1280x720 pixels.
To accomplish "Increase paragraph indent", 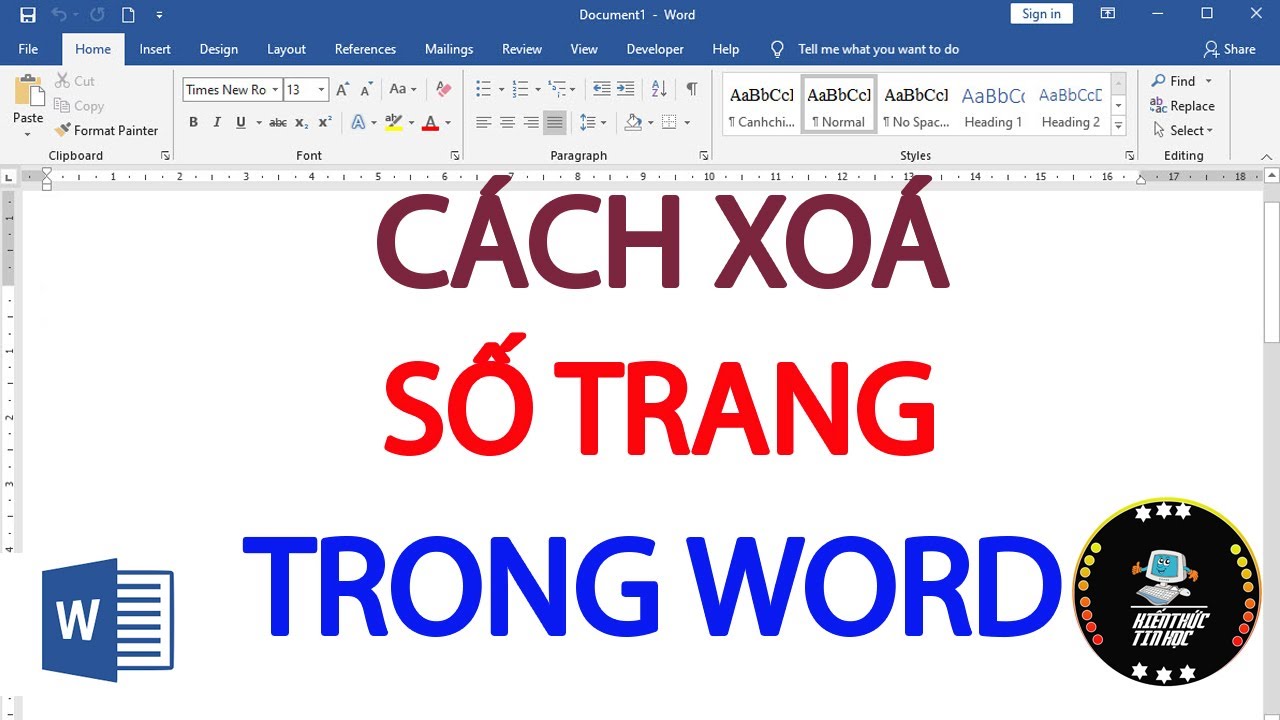I will (x=626, y=90).
